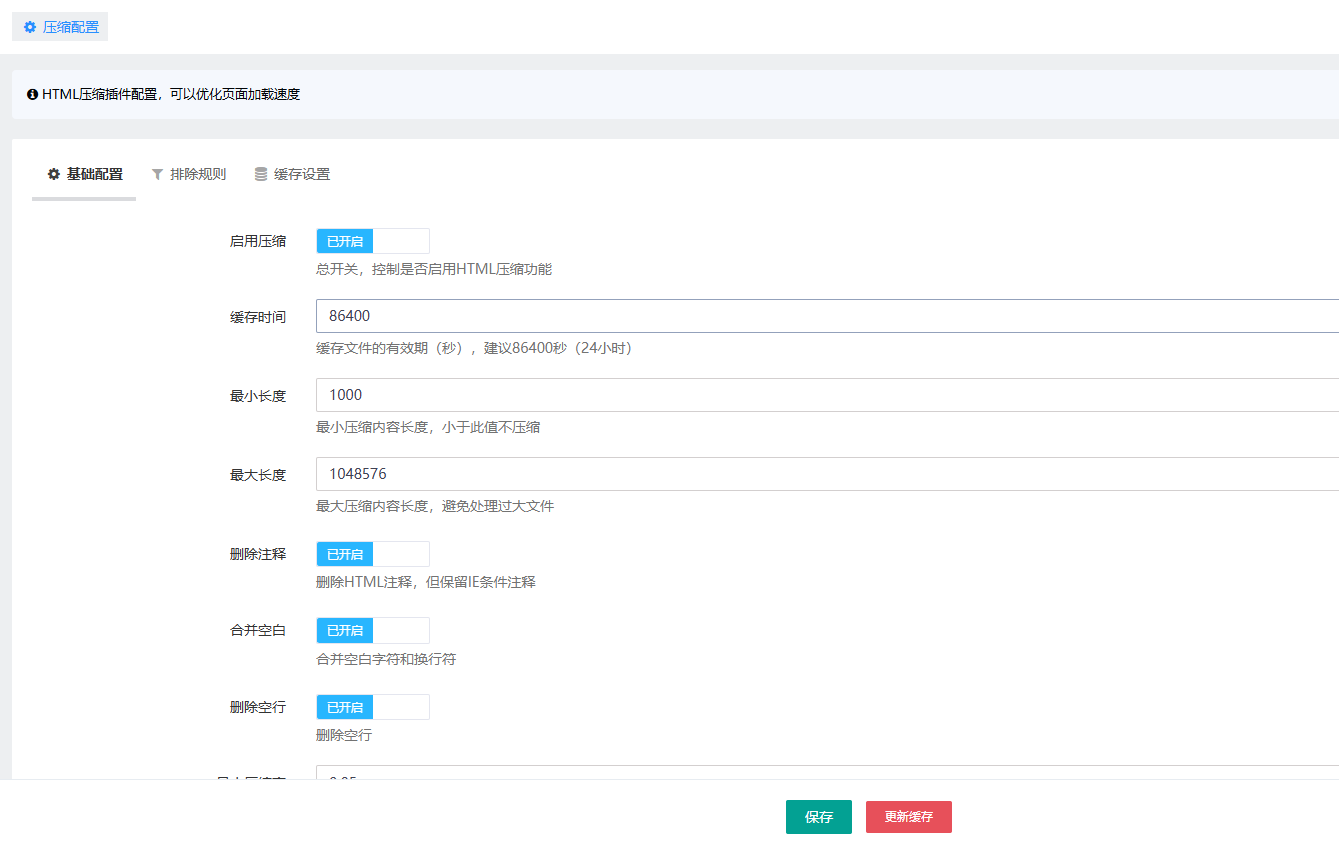This screenshot has height=841, width=1339.
Task: Switch to the 基础配置 tab
Action: (84, 174)
